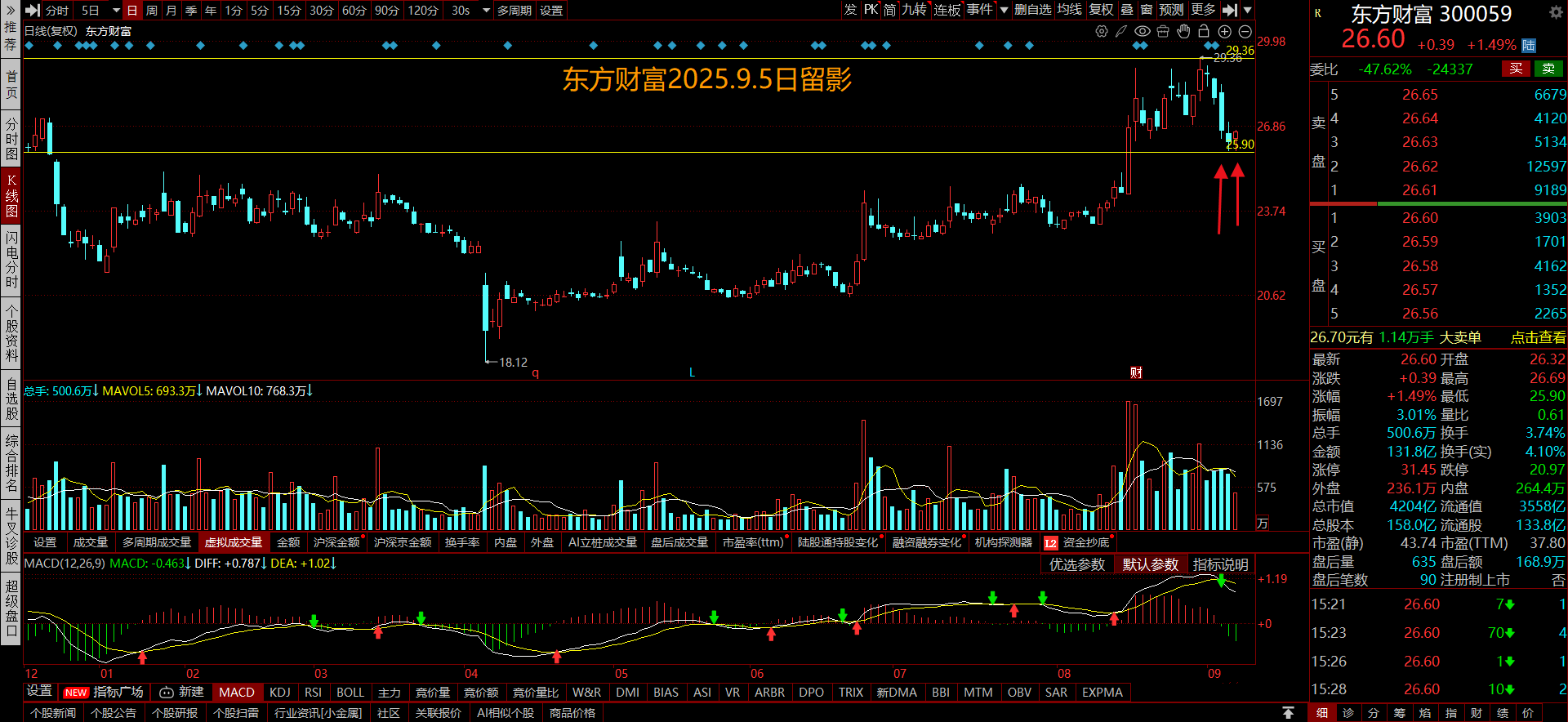The width and height of the screenshot is (1568, 722).
Task: Click the red 买 buy button
Action: tap(1516, 69)
